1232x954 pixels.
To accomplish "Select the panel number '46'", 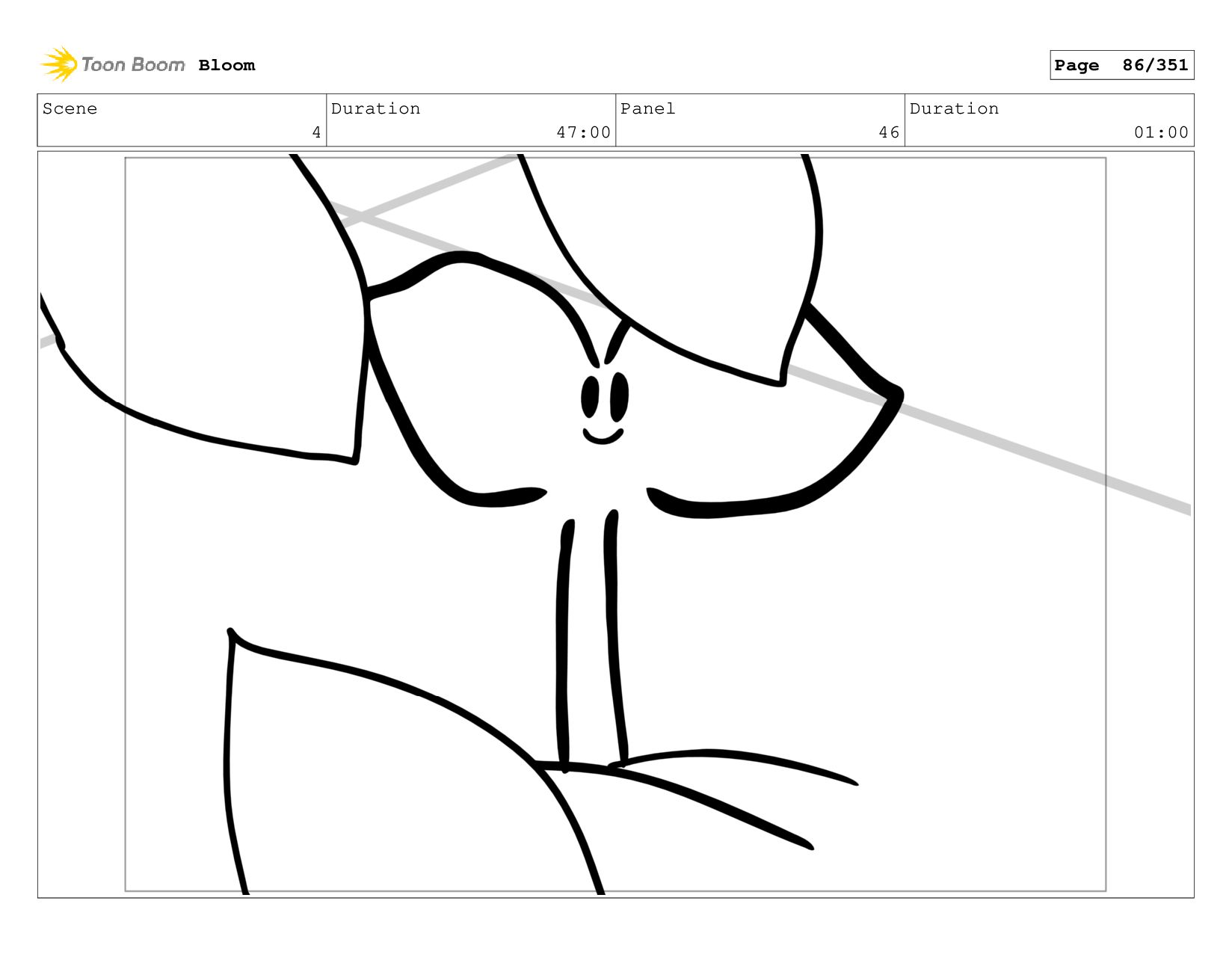I will pos(889,132).
